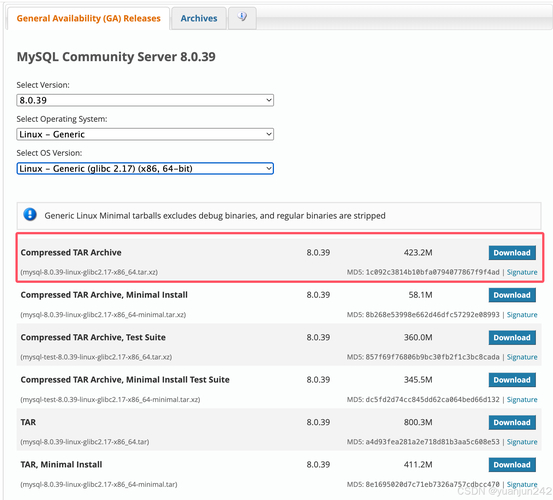Open Signature link for x86_64-minimal.tar.xz
Screen dimensions: 553x500
(522, 315)
